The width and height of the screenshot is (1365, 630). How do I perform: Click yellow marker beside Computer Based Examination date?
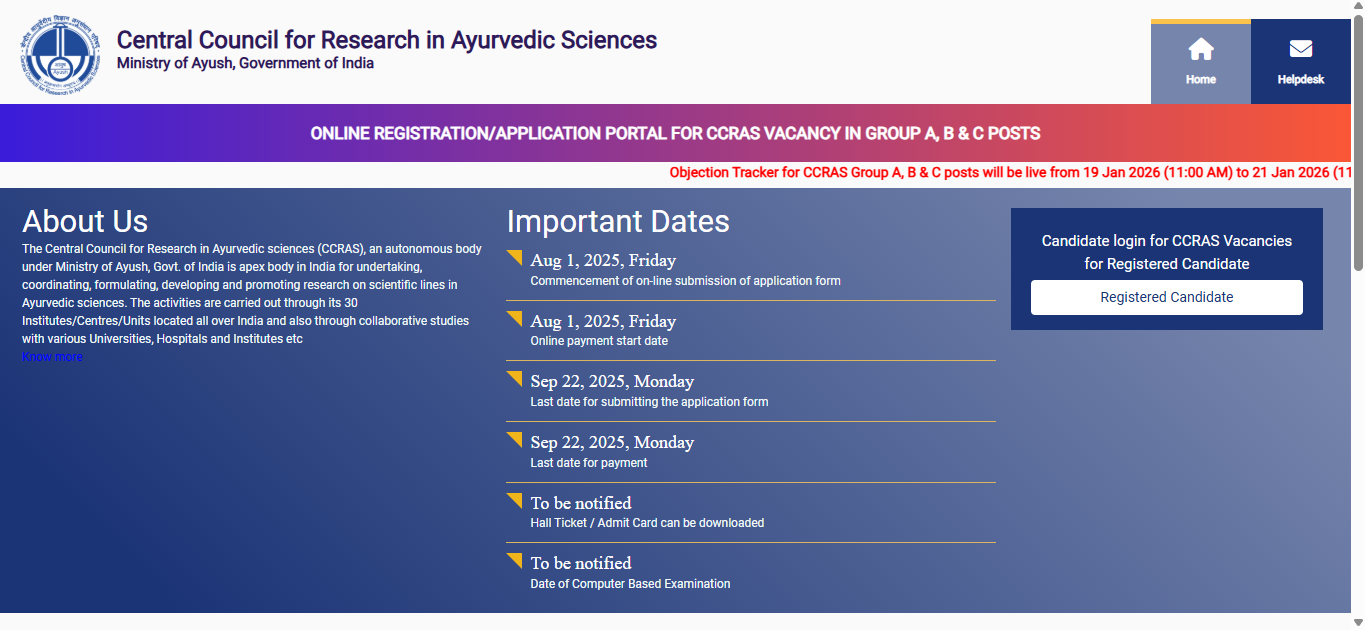click(515, 560)
